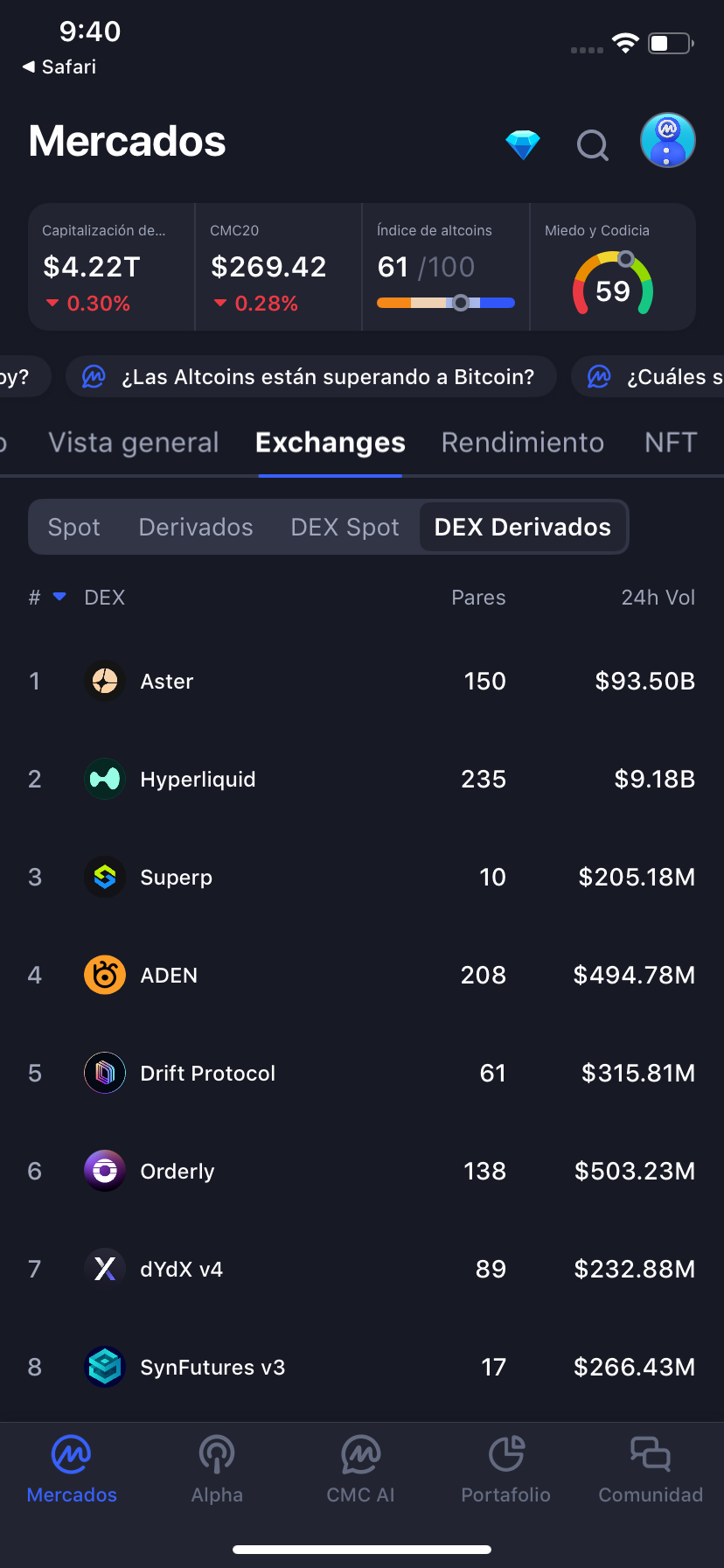Switch to Vista general tab
Viewport: 724px width, 1568px height.
(x=134, y=443)
